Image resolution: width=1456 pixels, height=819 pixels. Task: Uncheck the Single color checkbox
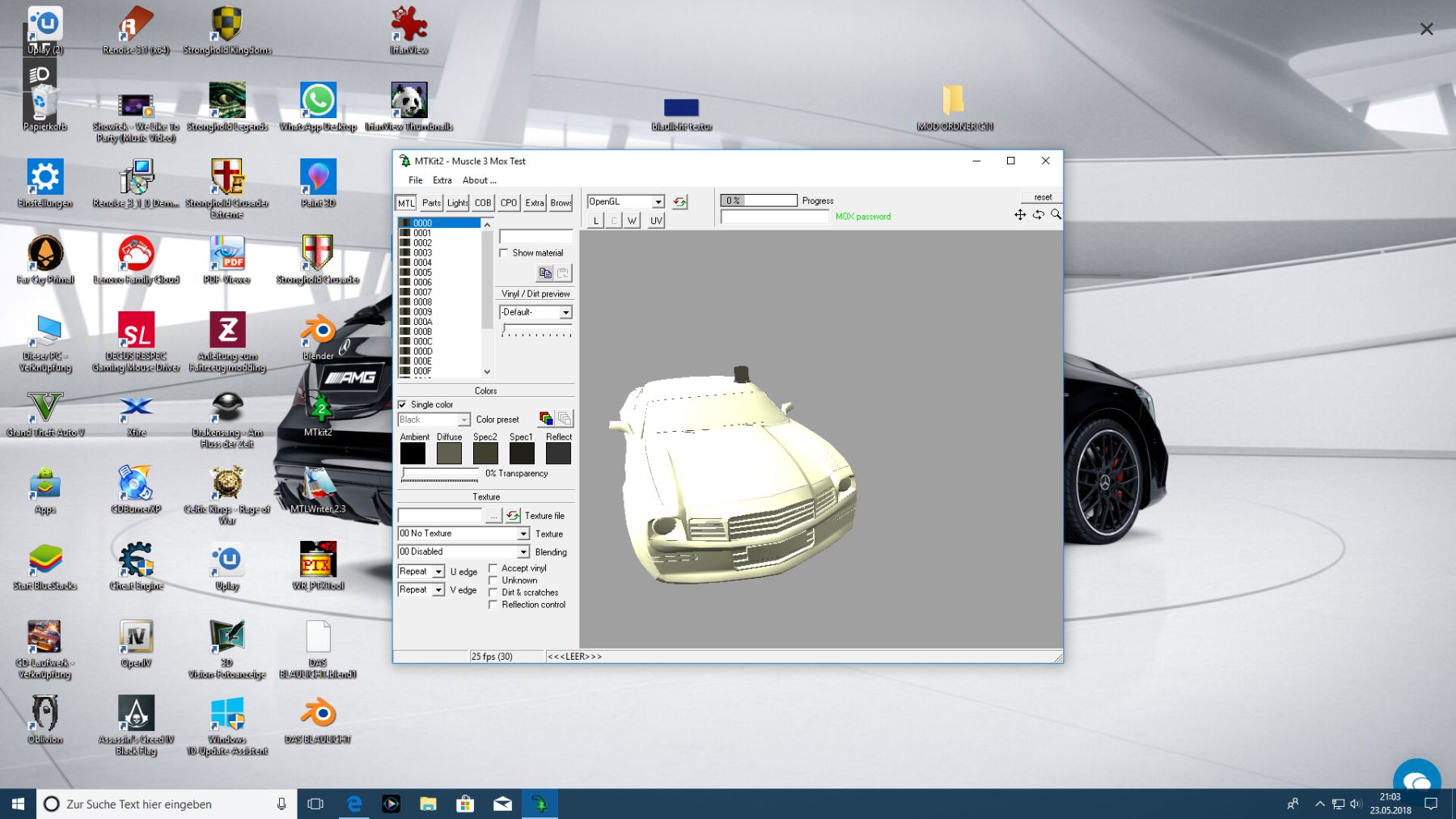(x=402, y=404)
